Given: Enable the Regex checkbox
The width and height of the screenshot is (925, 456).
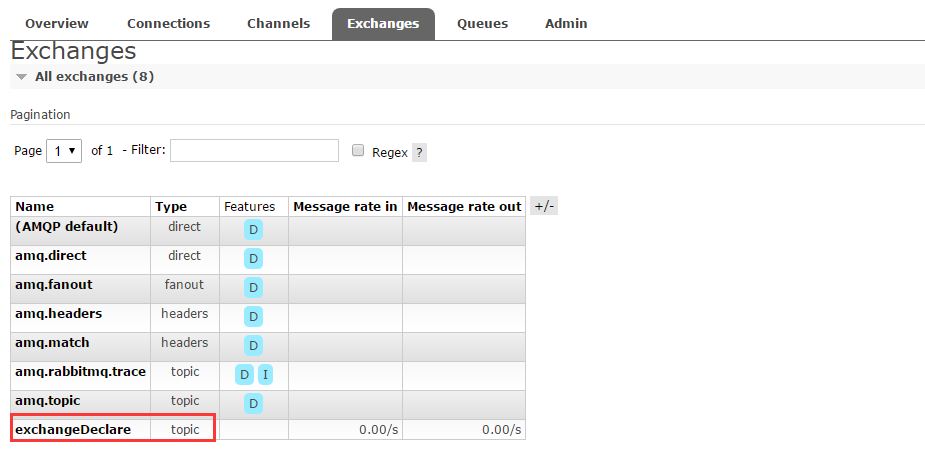Looking at the screenshot, I should tap(358, 151).
